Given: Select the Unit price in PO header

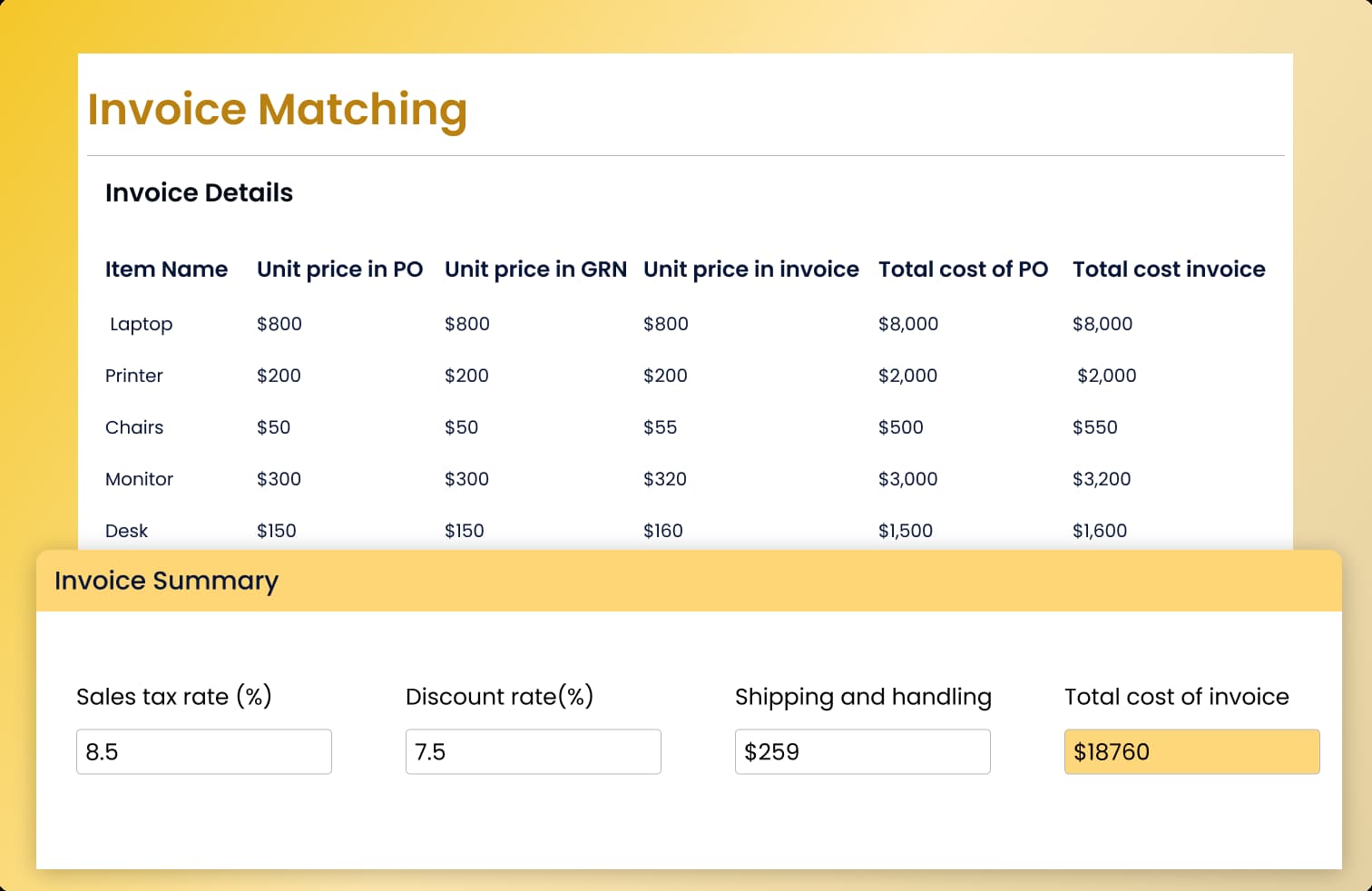Looking at the screenshot, I should click(x=339, y=269).
